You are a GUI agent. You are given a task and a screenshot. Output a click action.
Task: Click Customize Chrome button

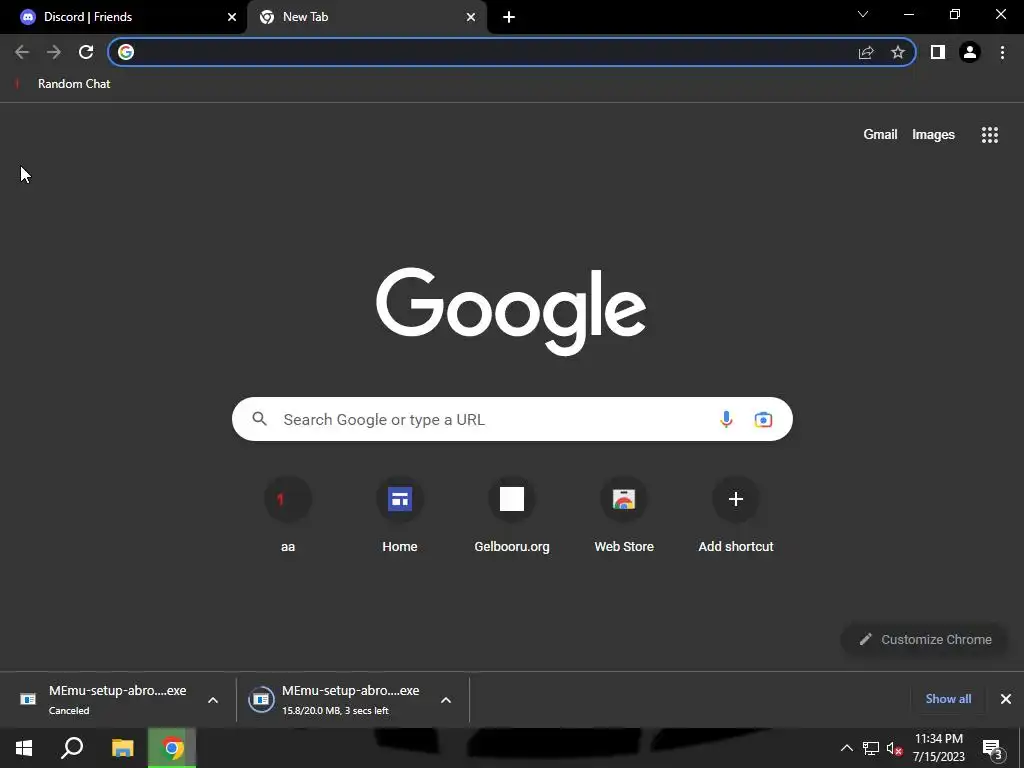pos(925,639)
